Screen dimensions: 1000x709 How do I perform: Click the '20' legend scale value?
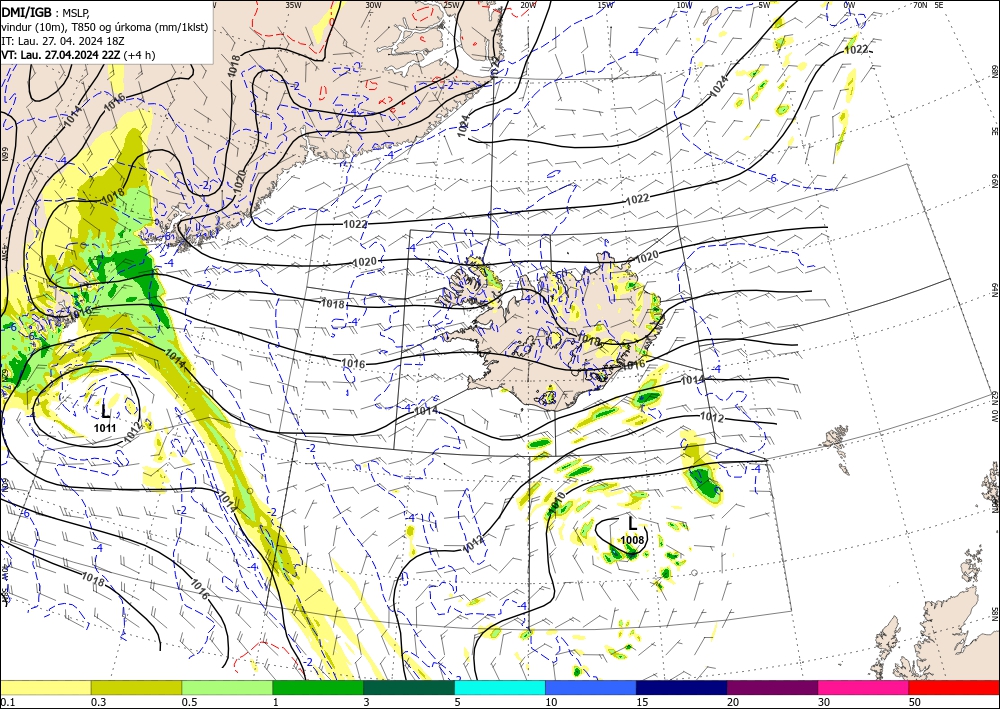[733, 702]
